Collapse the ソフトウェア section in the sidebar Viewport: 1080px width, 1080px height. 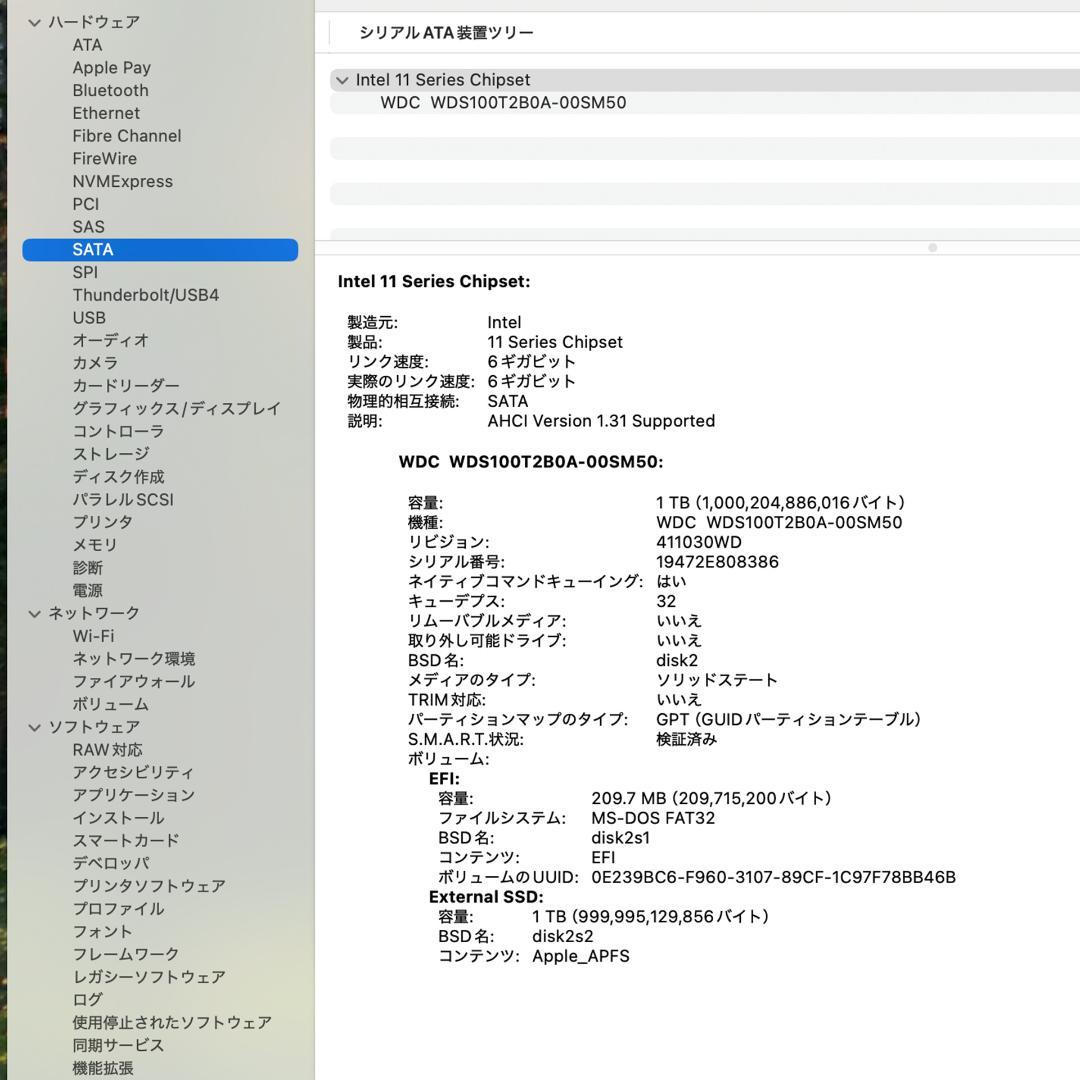[36, 726]
